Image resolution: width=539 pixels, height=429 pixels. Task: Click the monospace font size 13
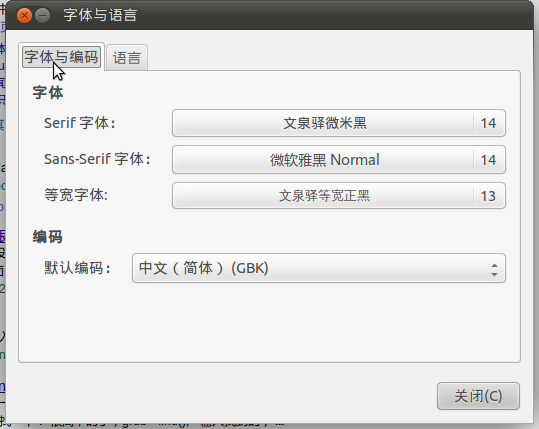click(488, 196)
